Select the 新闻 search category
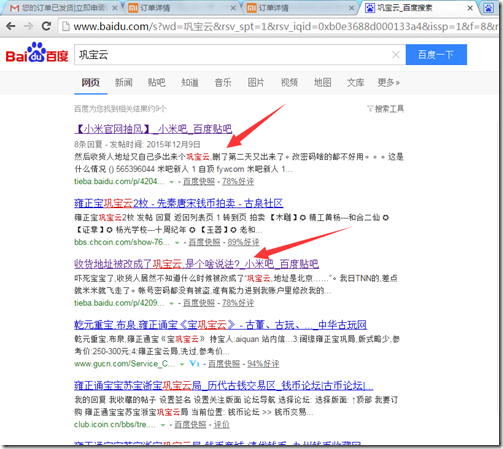 tap(124, 82)
